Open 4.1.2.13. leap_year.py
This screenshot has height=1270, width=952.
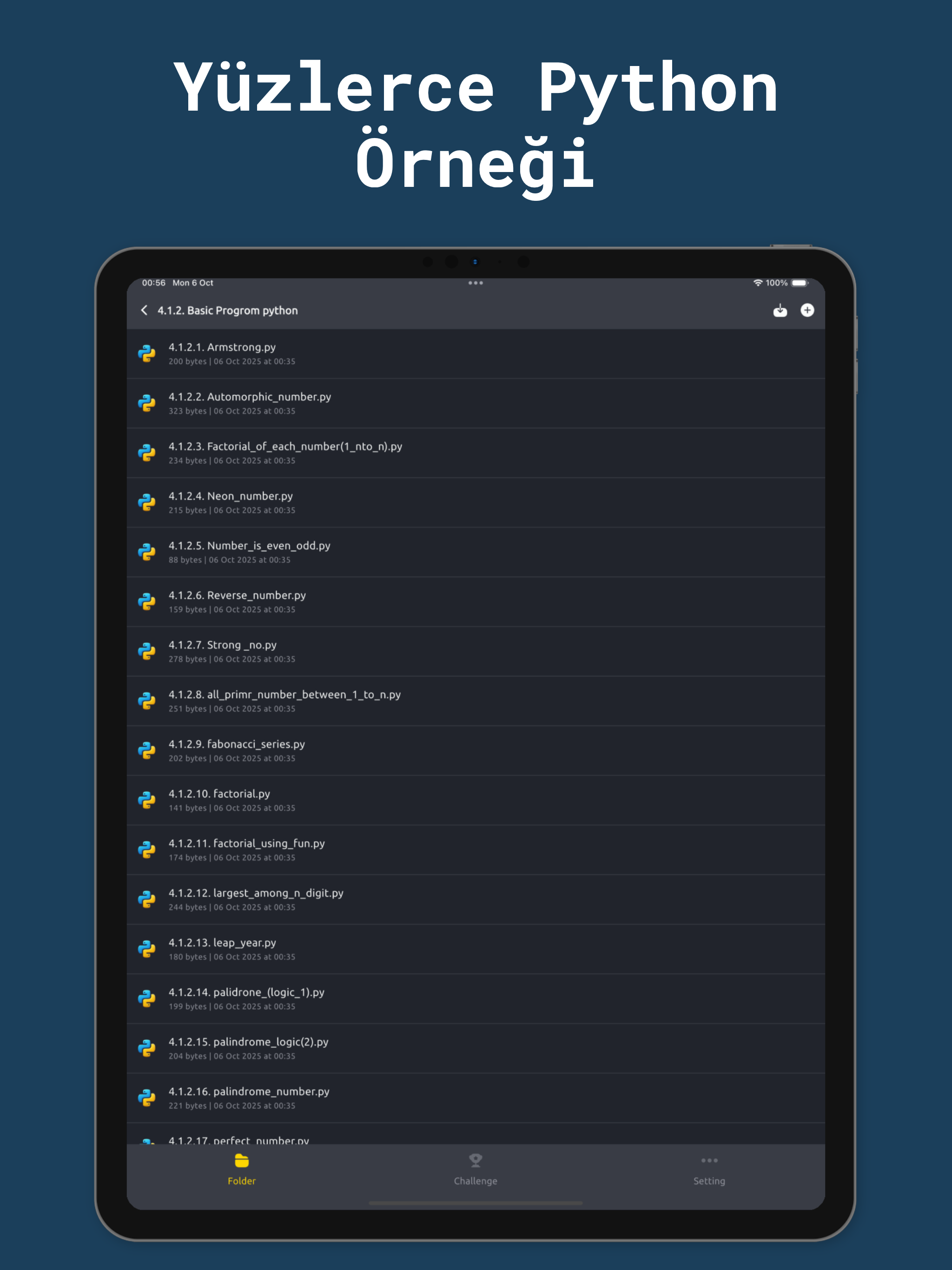pos(476,950)
